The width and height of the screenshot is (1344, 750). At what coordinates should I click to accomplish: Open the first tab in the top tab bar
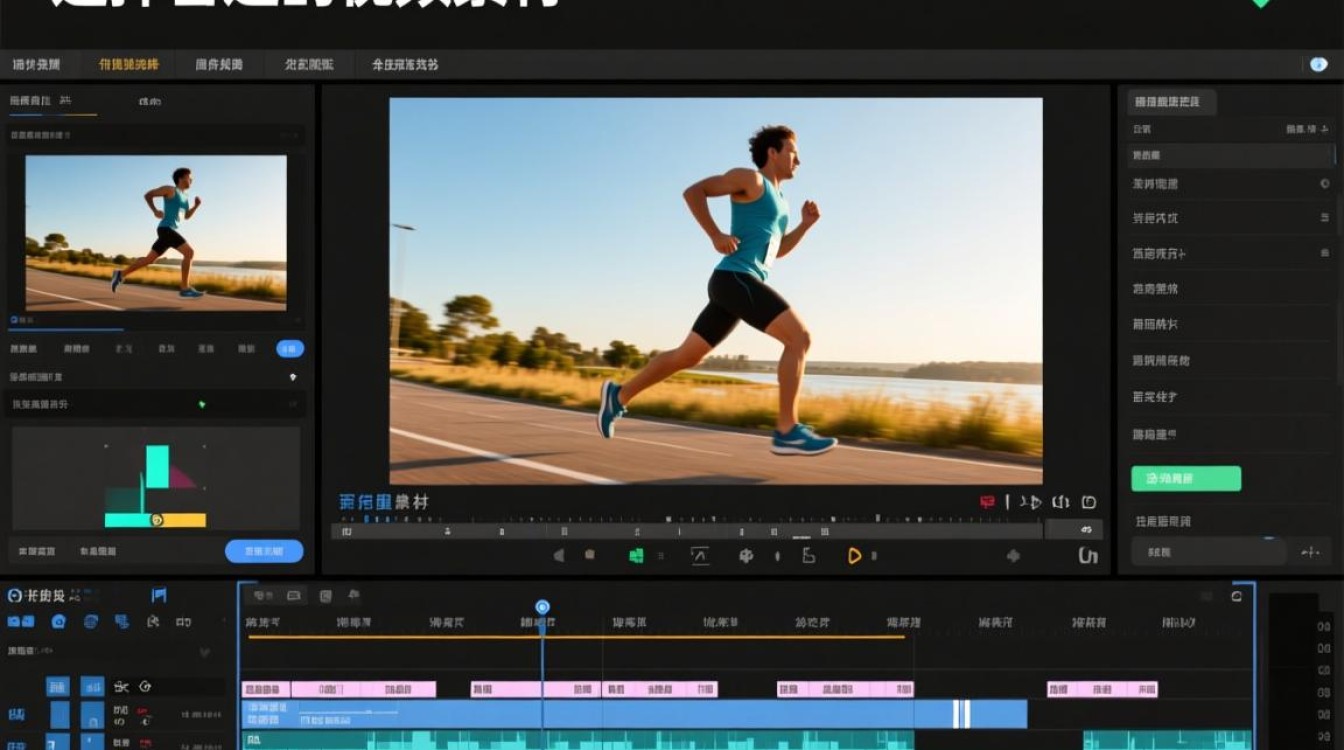tap(36, 65)
